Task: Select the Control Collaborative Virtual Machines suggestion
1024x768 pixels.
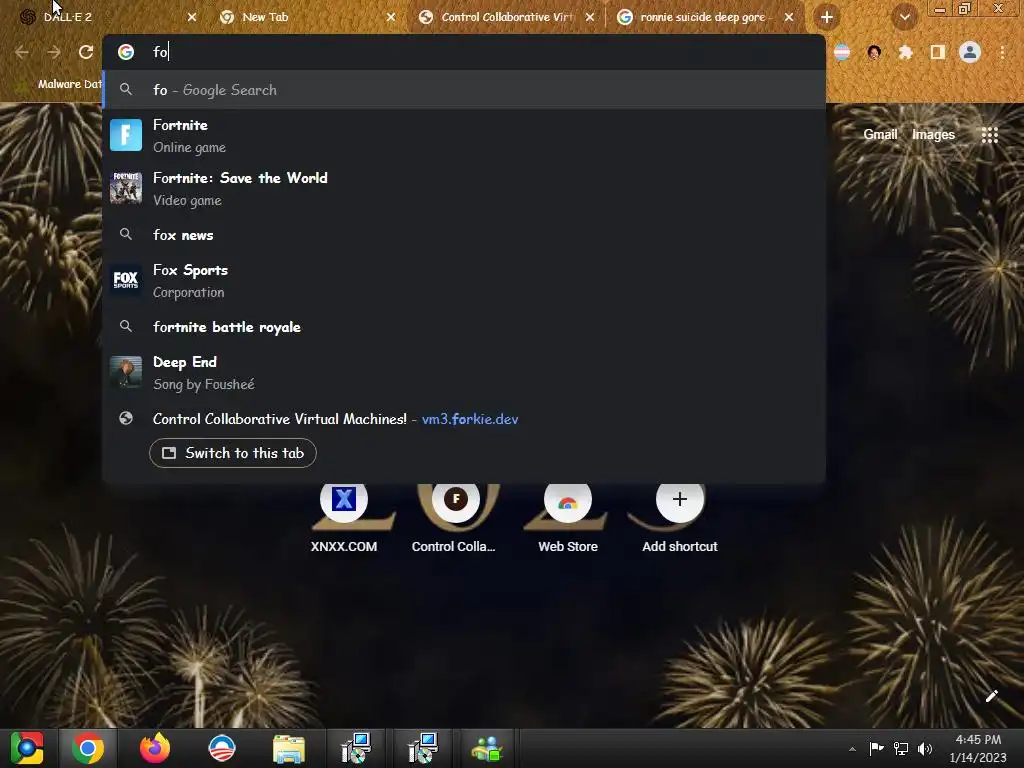Action: [464, 419]
